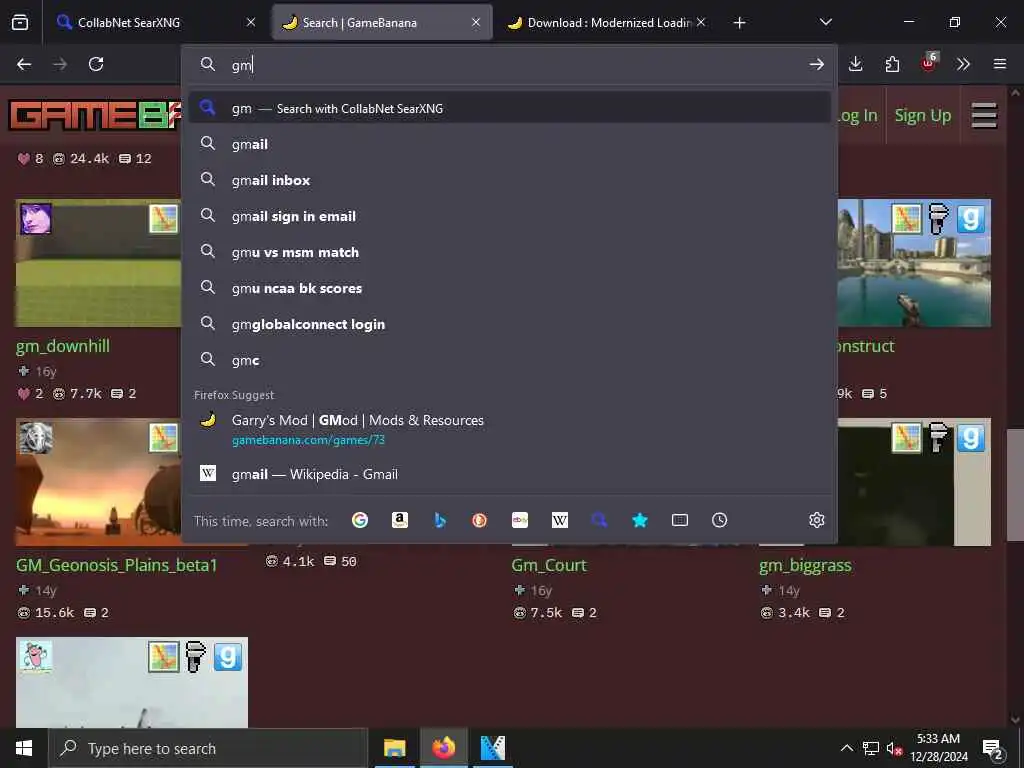List all tabs dropdown arrow

tap(825, 22)
